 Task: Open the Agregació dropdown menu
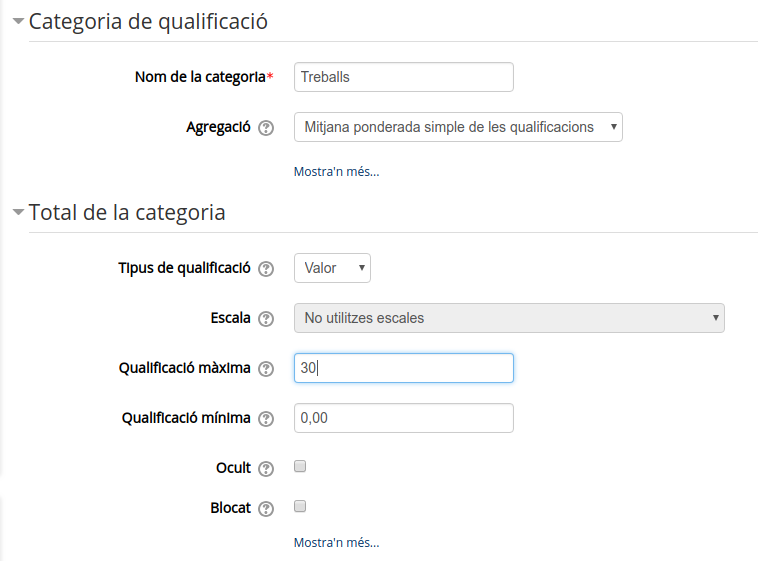click(x=458, y=127)
